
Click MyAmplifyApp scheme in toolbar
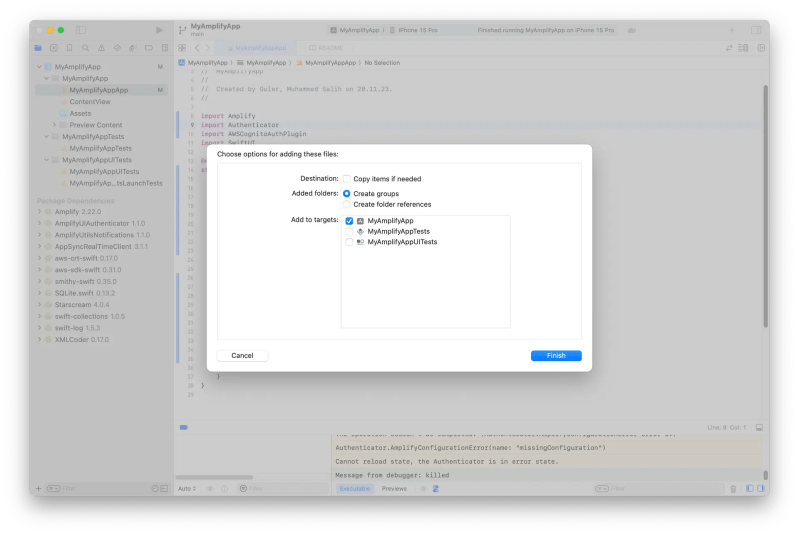(355, 30)
